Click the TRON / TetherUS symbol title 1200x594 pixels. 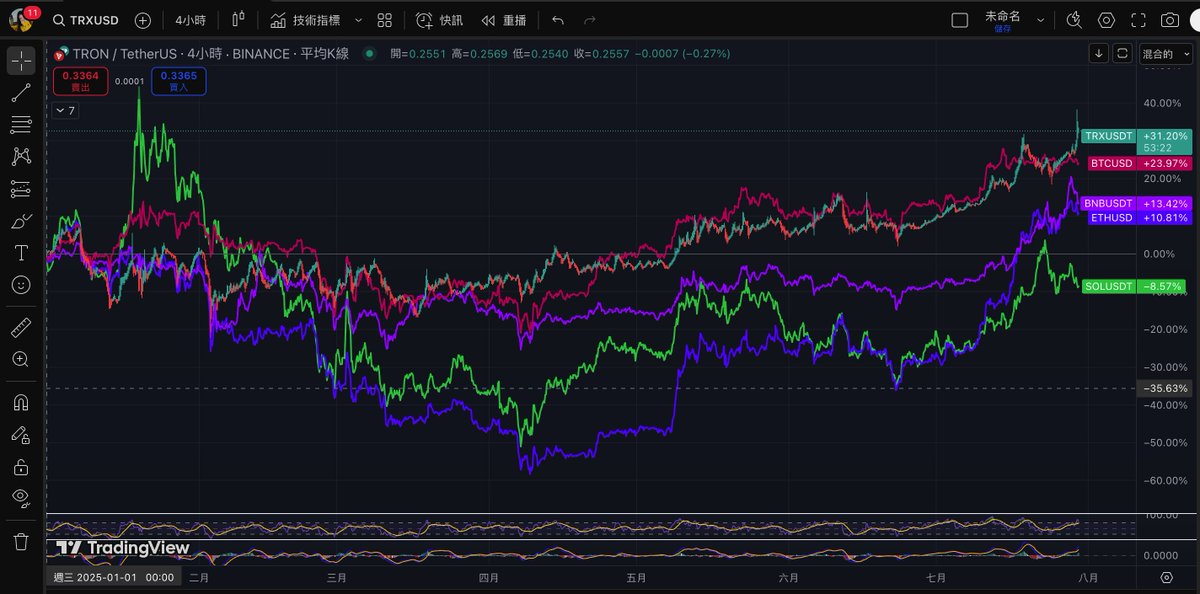pos(210,53)
